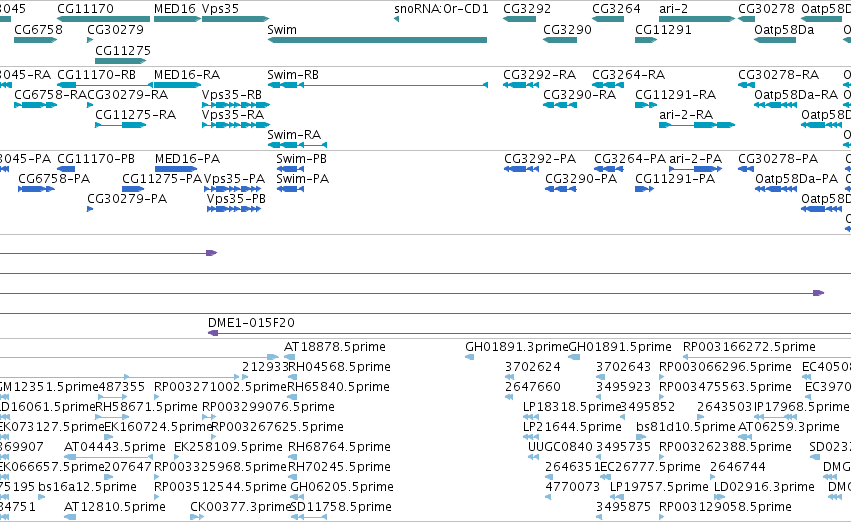Open the CG3290 gene label

tap(567, 29)
